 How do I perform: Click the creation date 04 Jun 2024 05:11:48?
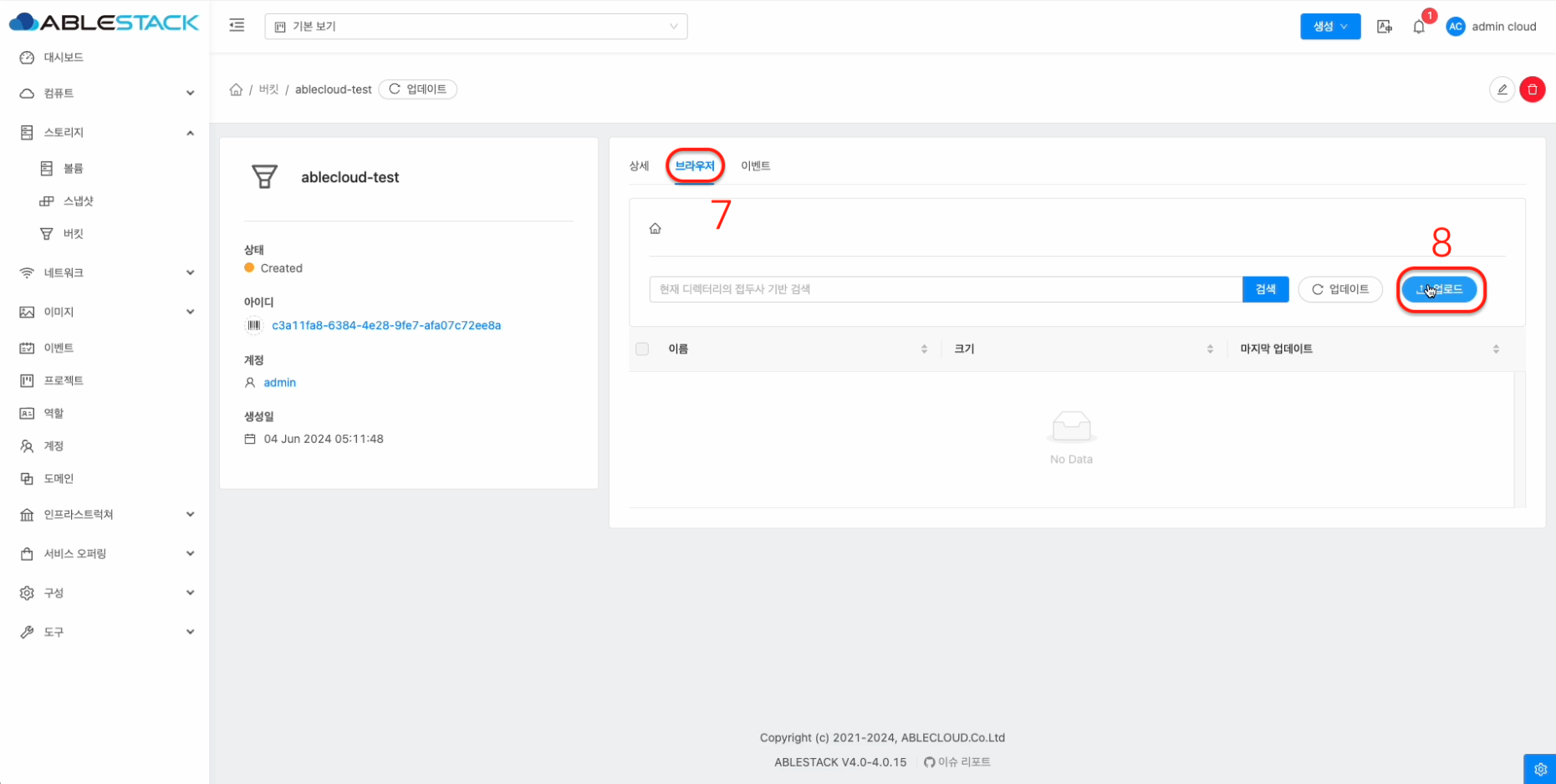[x=324, y=439]
